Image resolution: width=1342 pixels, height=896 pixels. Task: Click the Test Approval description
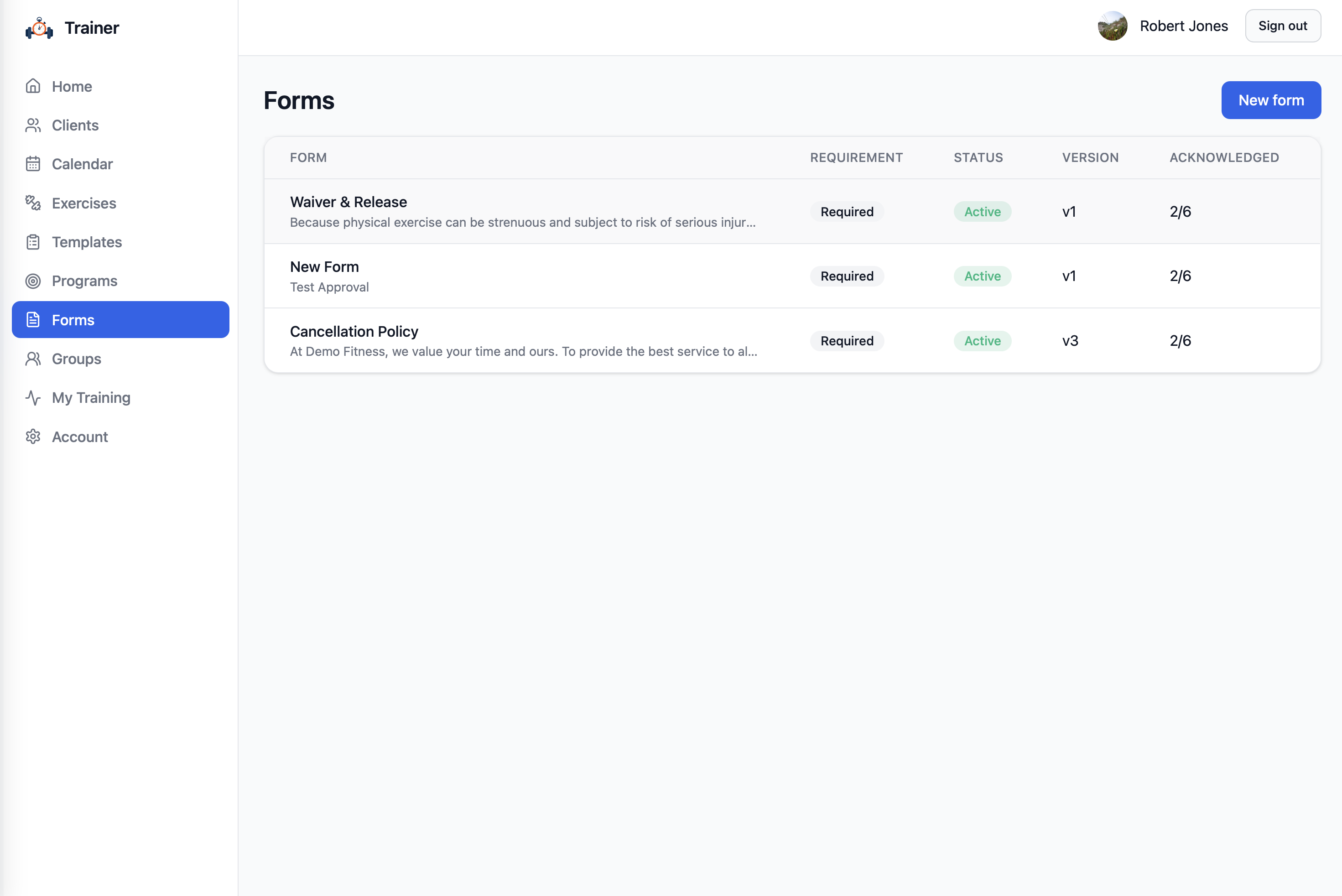330,287
